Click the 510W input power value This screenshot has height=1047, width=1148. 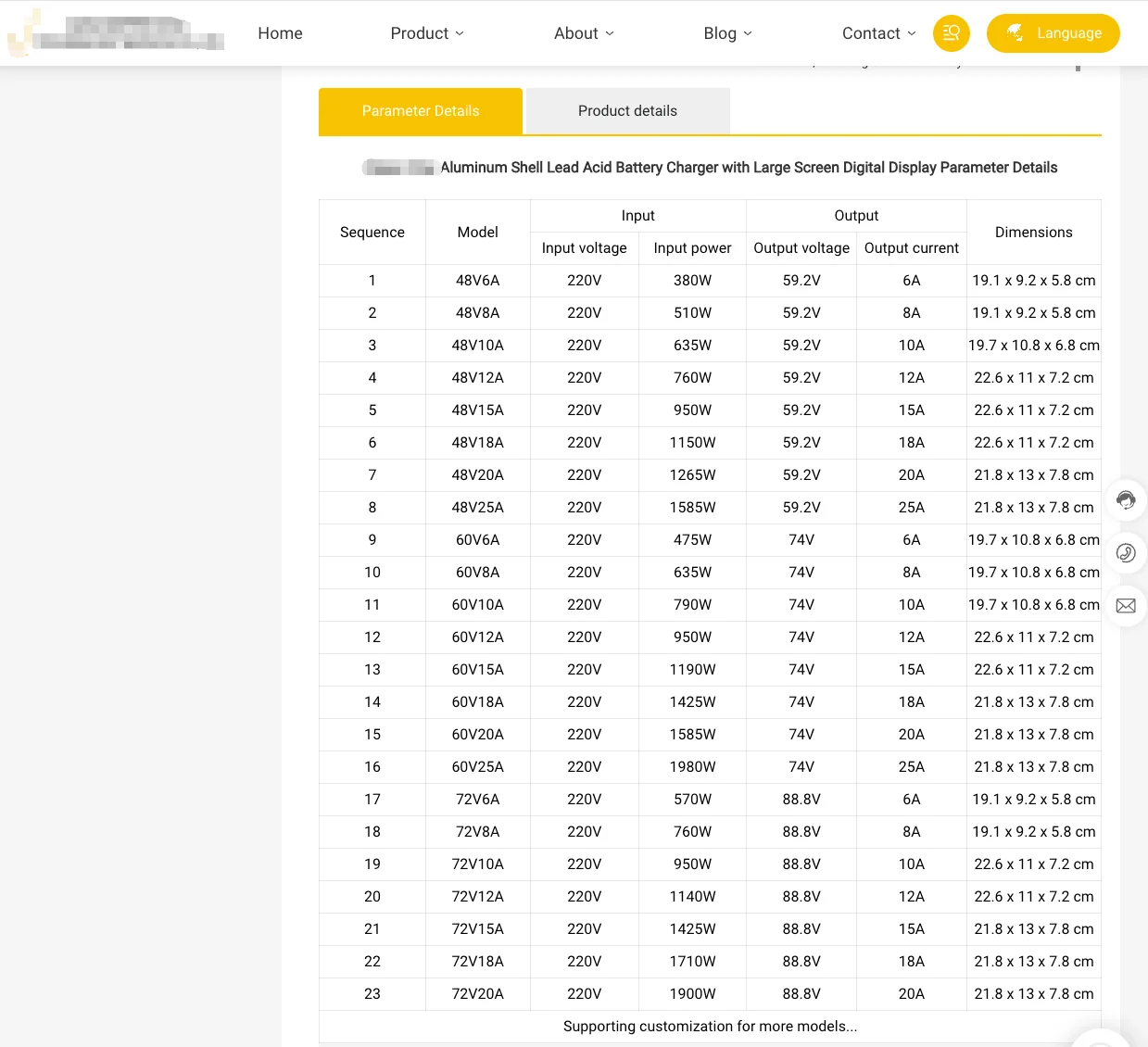coord(692,313)
